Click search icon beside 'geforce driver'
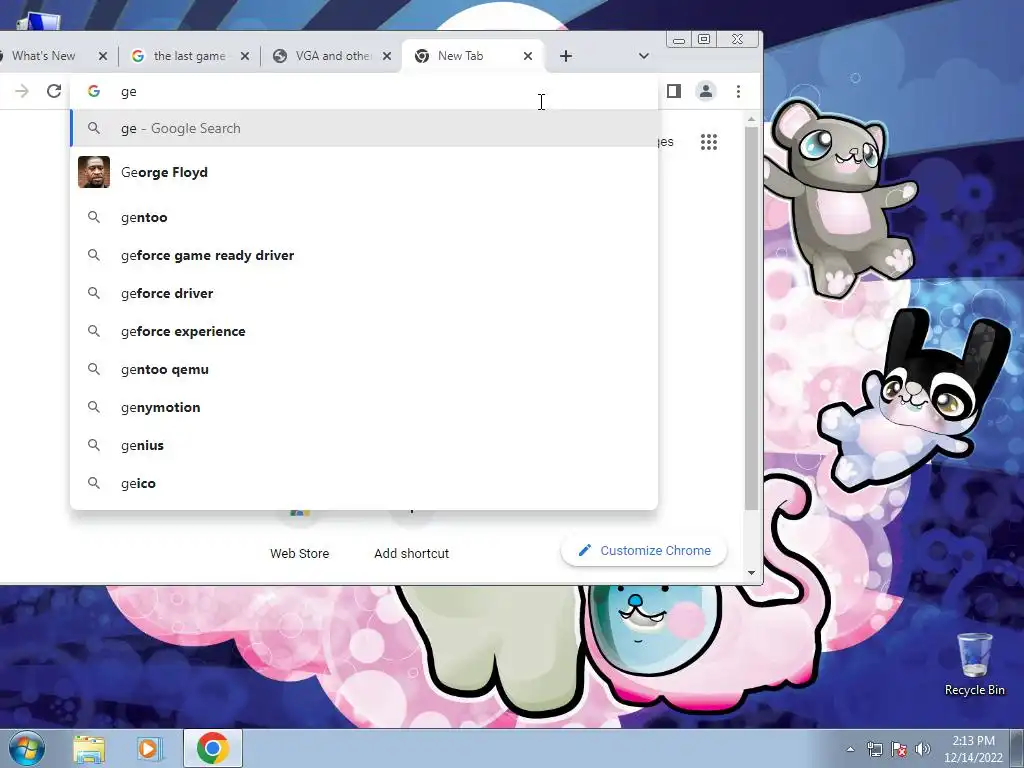This screenshot has height=768, width=1024. coord(94,293)
